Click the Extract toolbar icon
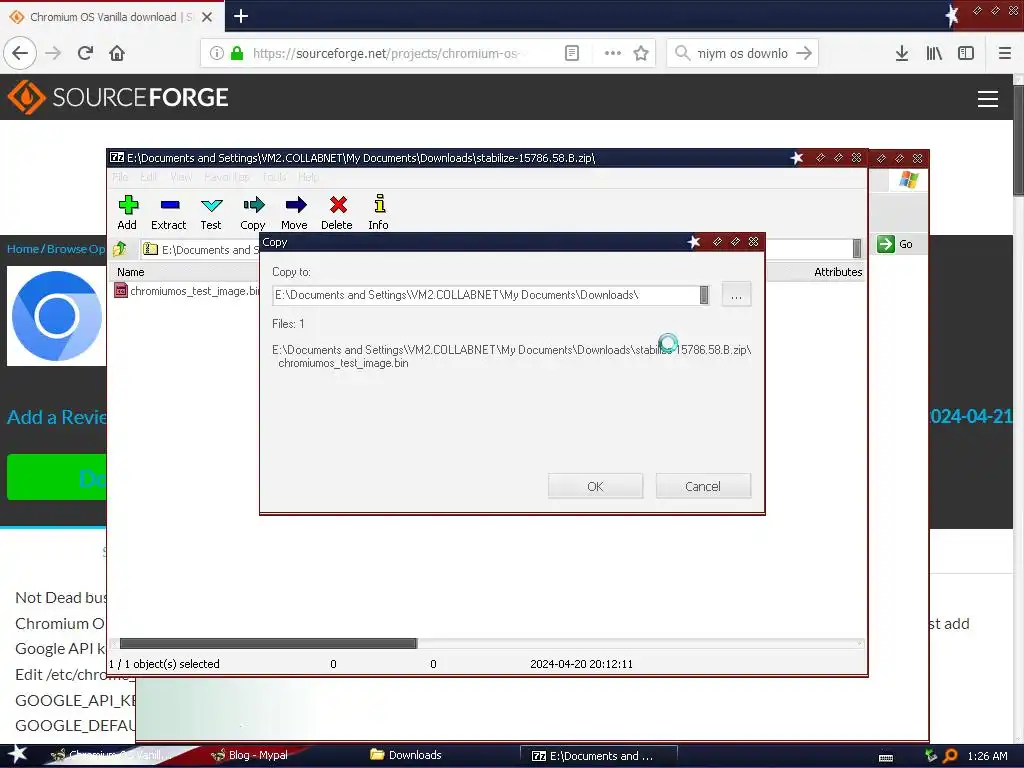The width and height of the screenshot is (1024, 768). 168,212
